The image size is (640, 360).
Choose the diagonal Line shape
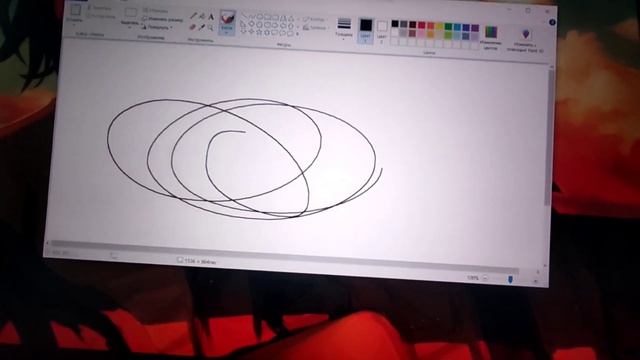[x=244, y=16]
